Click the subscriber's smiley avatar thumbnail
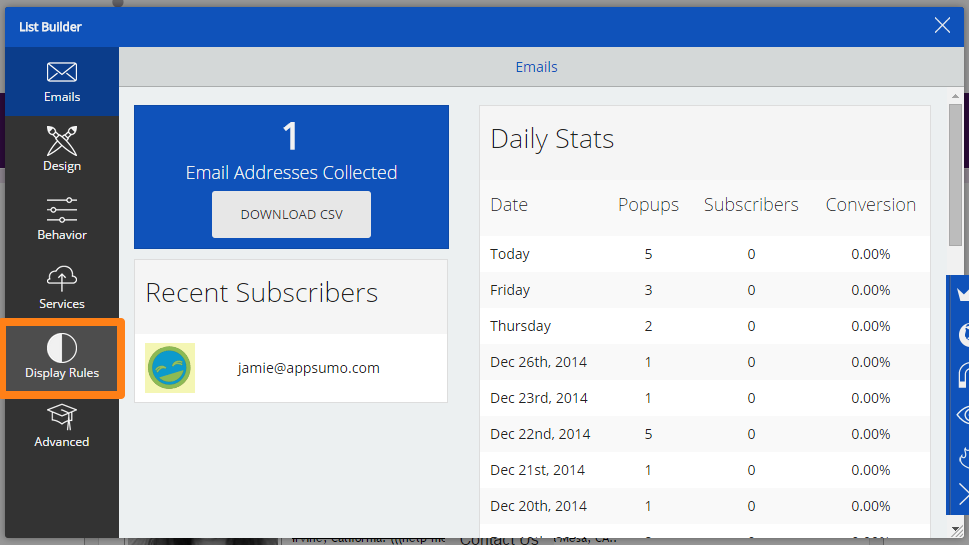Screen dimensions: 969x545 click(170, 368)
